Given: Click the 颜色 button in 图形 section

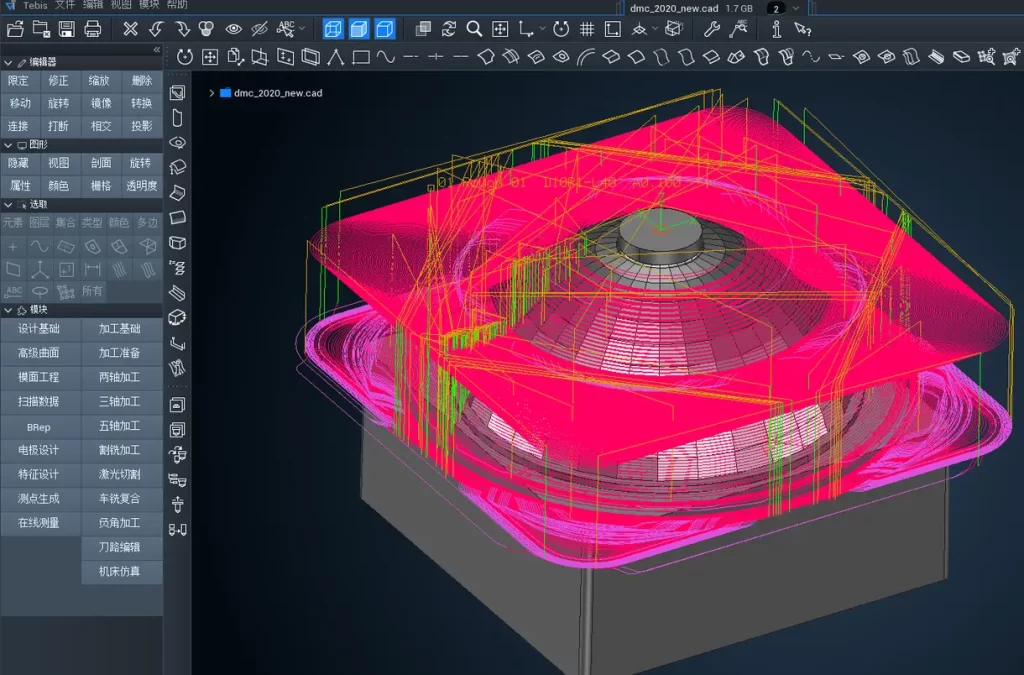Looking at the screenshot, I should (59, 186).
